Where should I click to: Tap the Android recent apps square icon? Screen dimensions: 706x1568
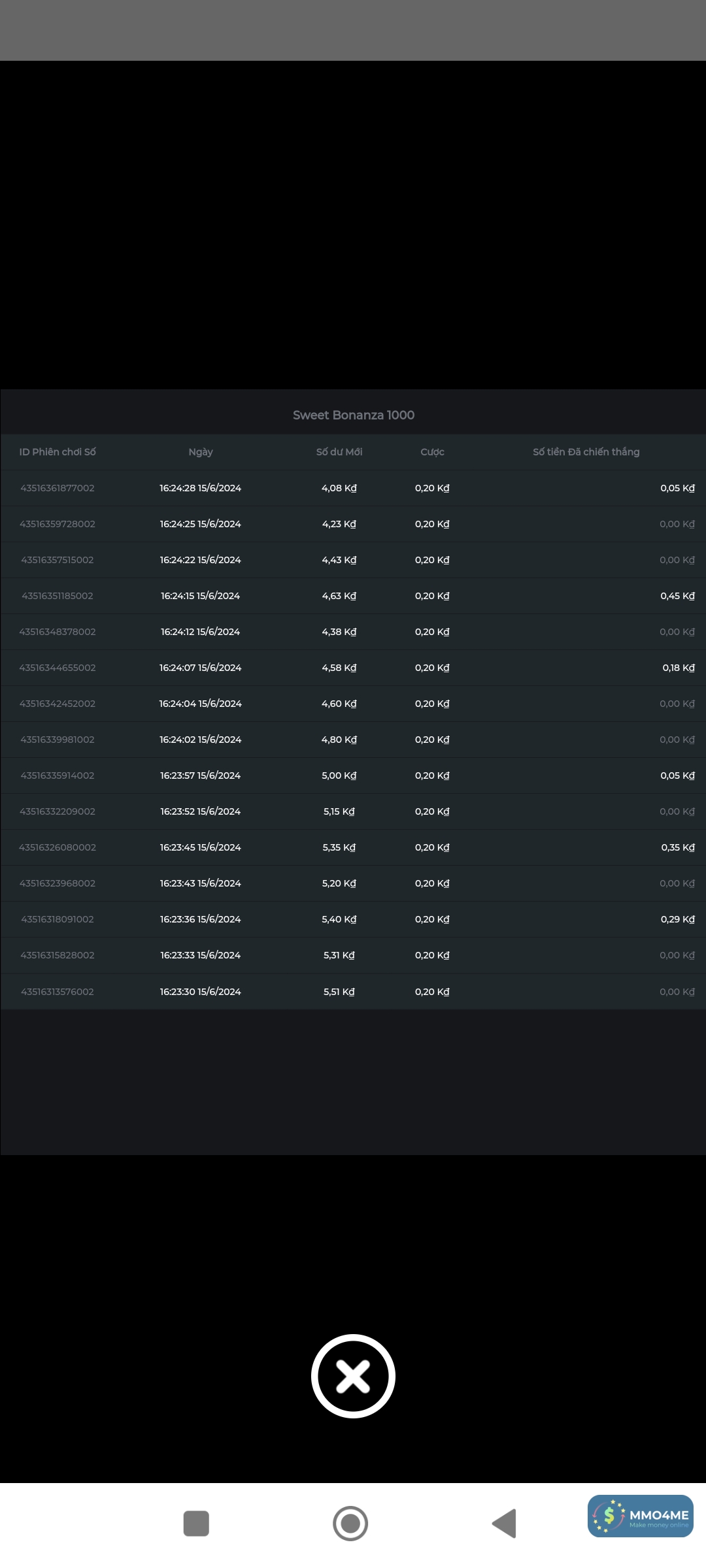pyautogui.click(x=196, y=1524)
